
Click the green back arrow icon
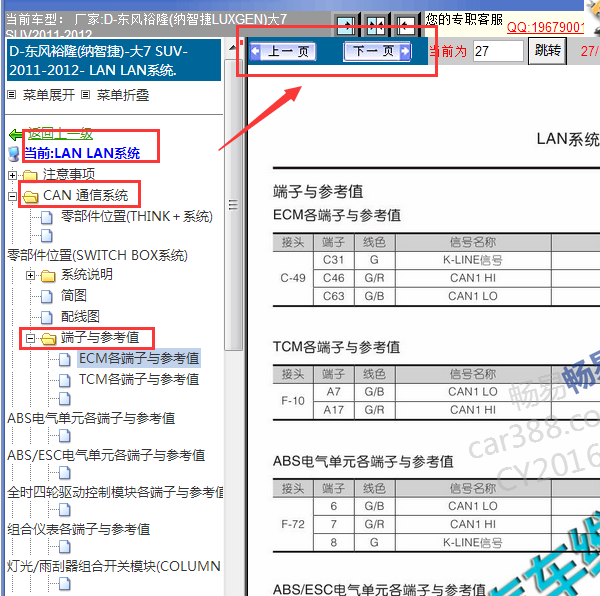coord(15,135)
